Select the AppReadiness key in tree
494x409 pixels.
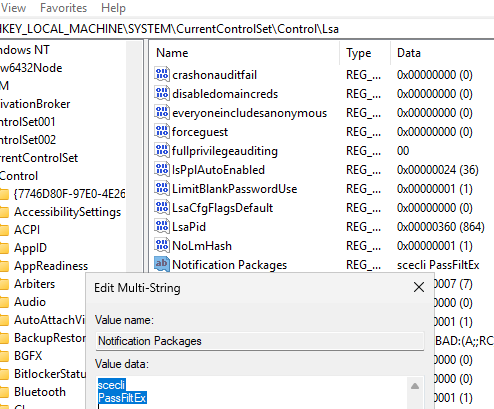51,266
